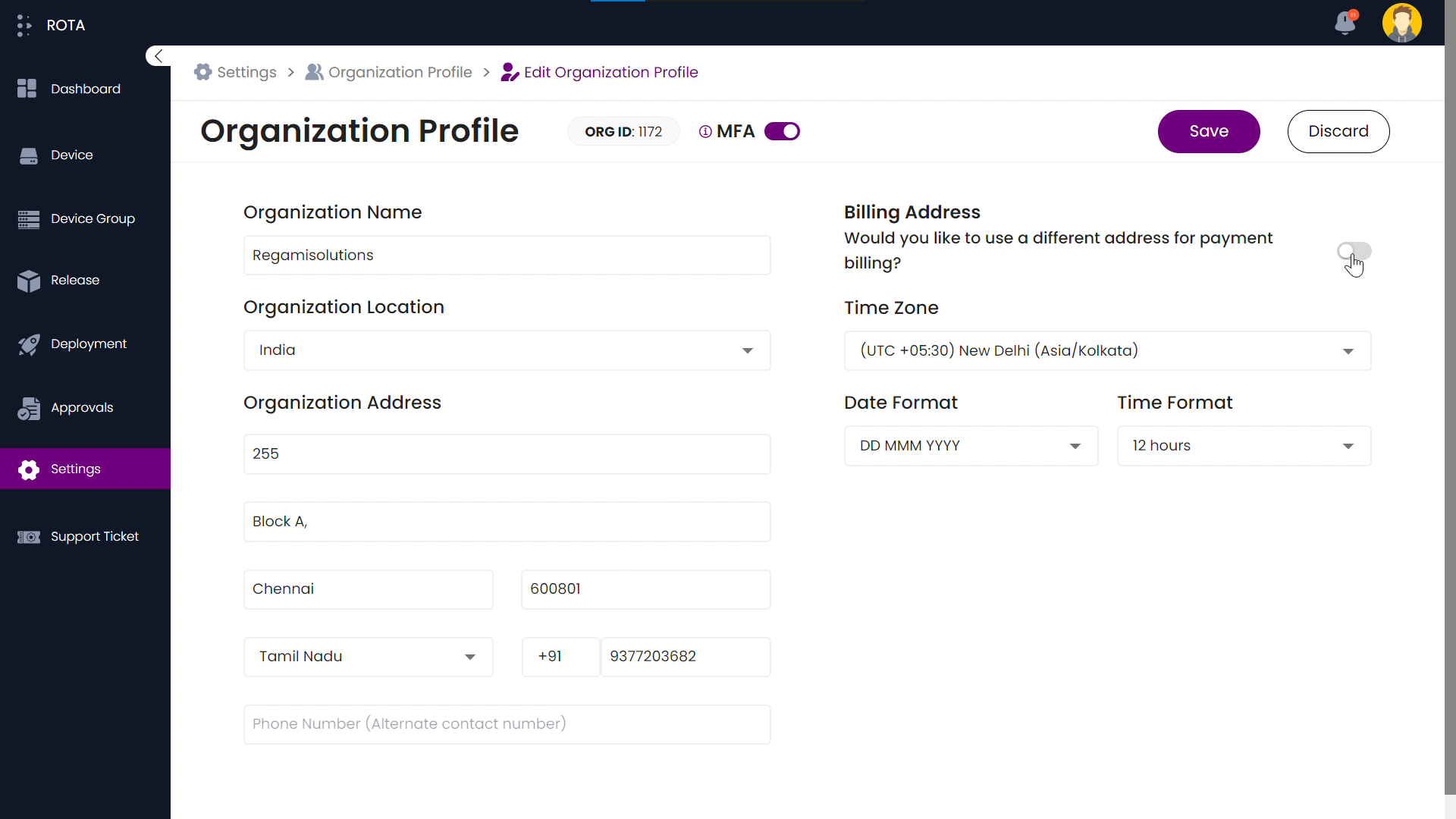This screenshot has height=819, width=1456.
Task: Collapse the sidebar with the arrow button
Action: [x=158, y=56]
